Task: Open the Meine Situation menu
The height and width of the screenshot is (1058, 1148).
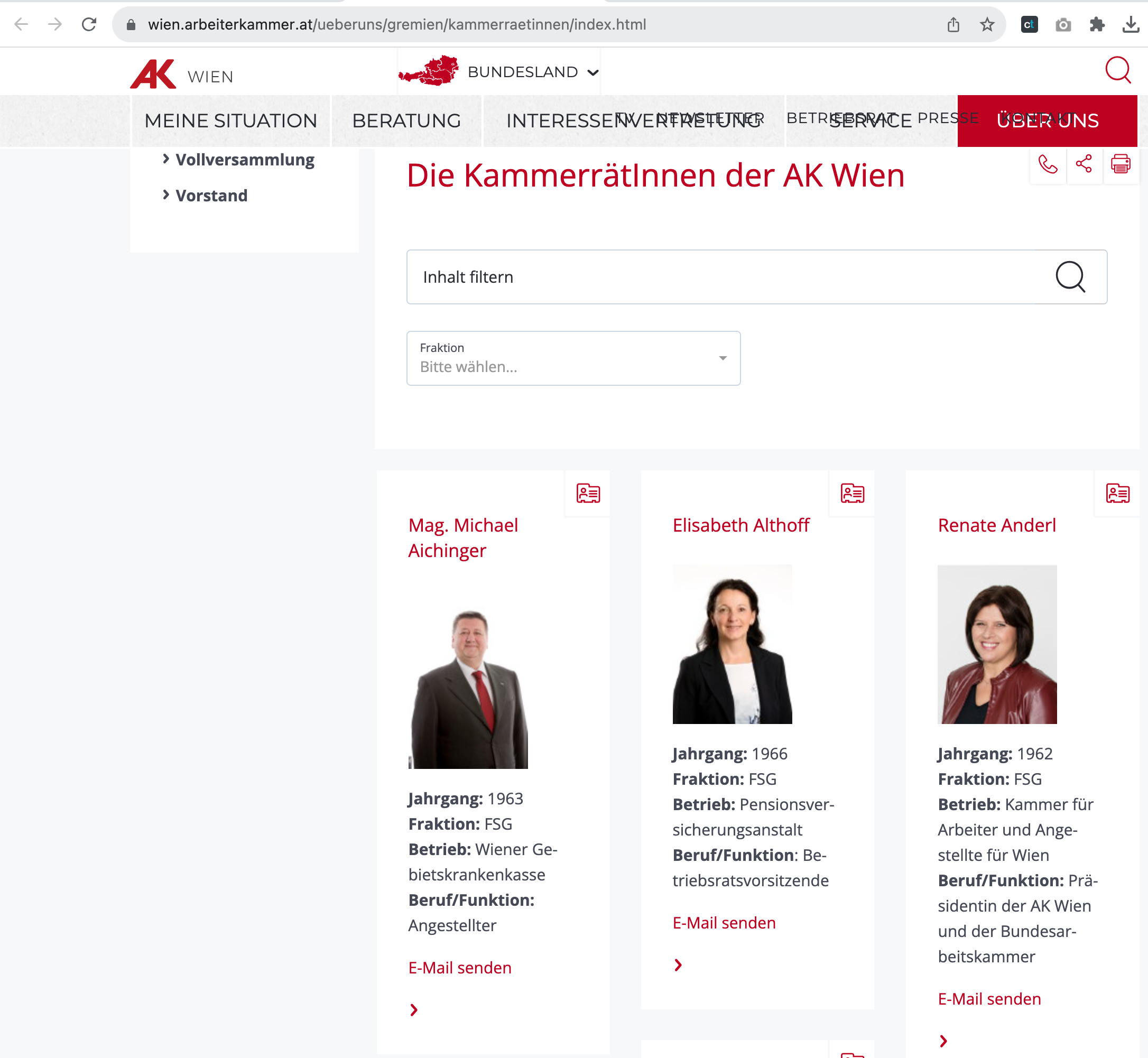Action: tap(231, 121)
